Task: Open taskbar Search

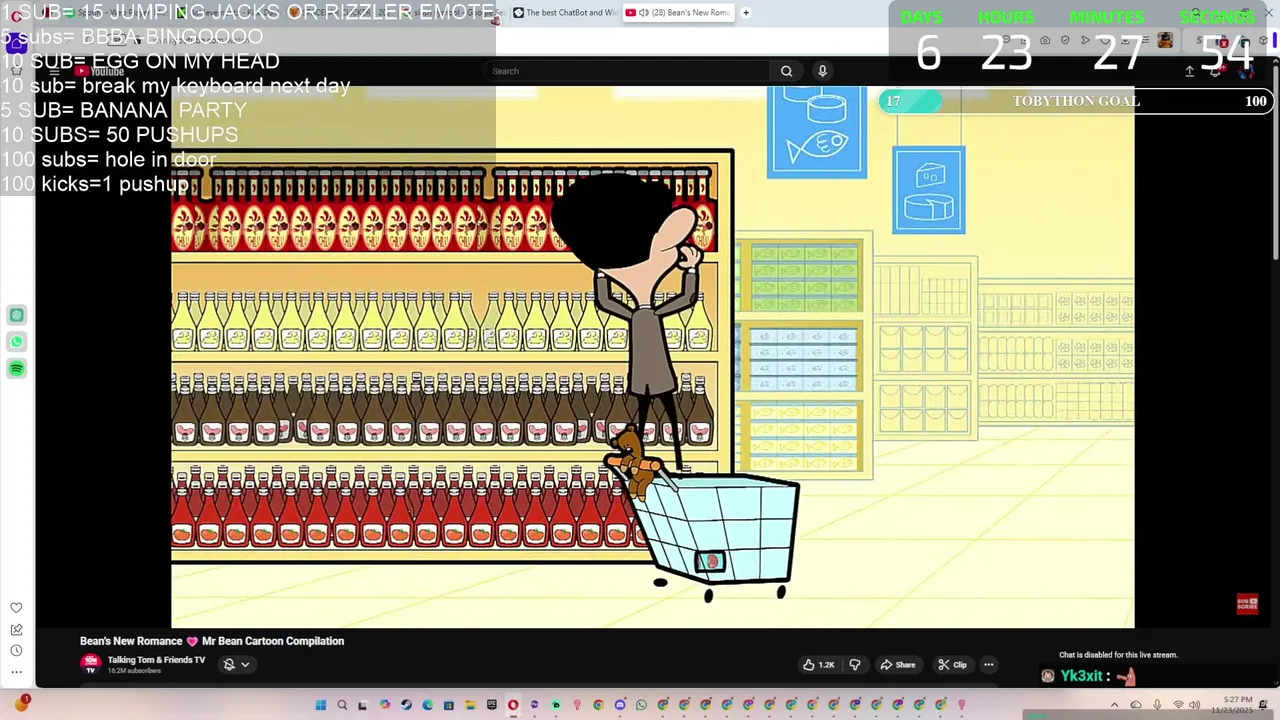Action: tap(342, 705)
